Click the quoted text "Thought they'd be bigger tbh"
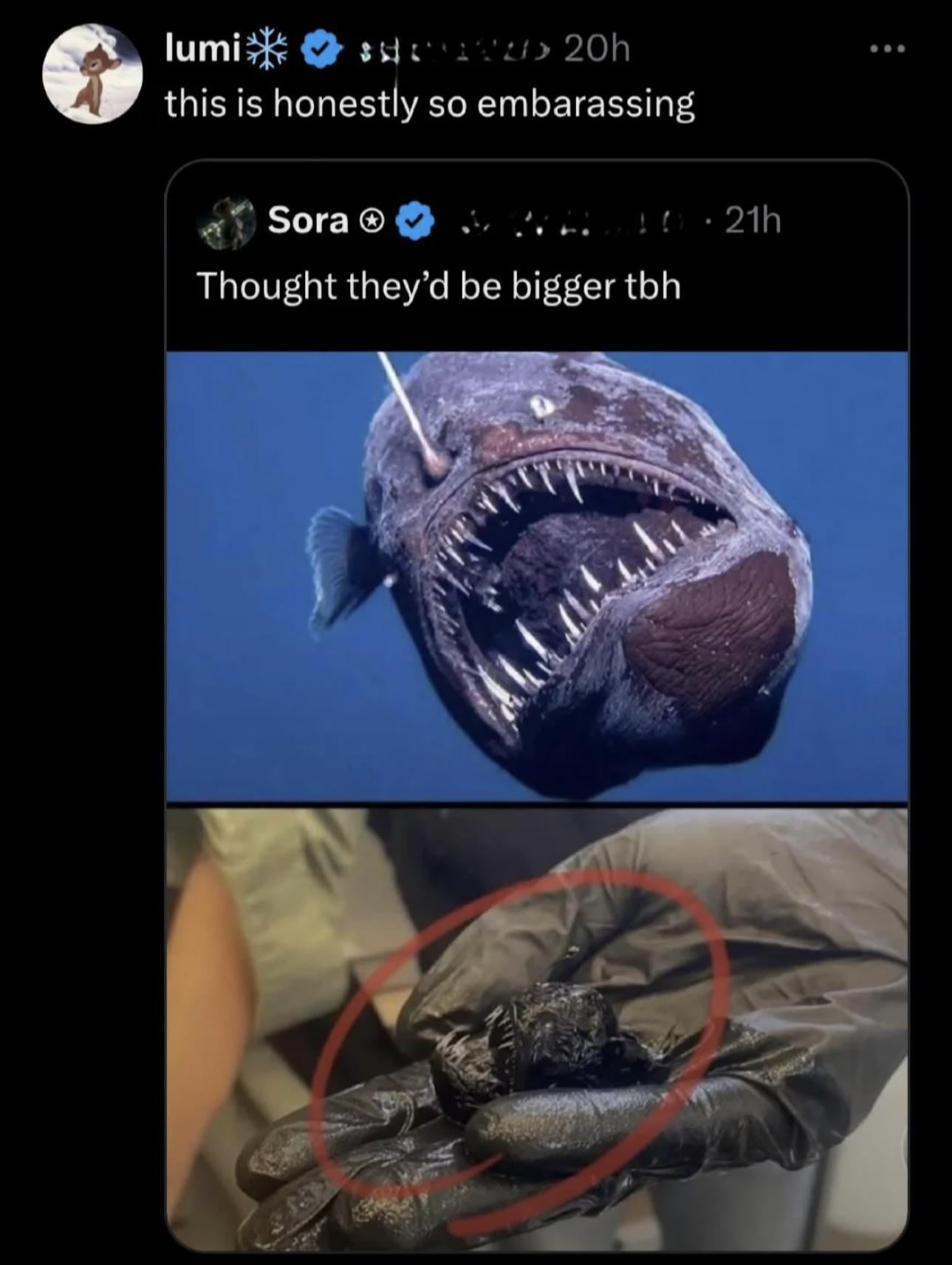The width and height of the screenshot is (952, 1265). click(x=438, y=286)
